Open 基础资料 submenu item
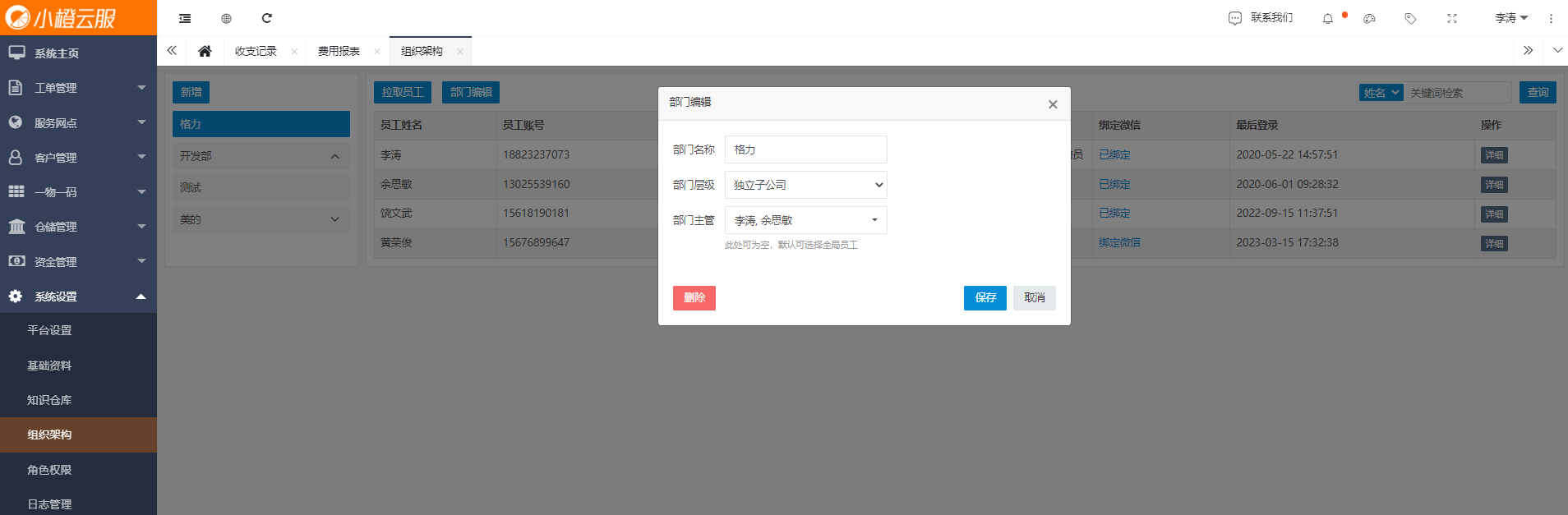1568x515 pixels. (78, 366)
